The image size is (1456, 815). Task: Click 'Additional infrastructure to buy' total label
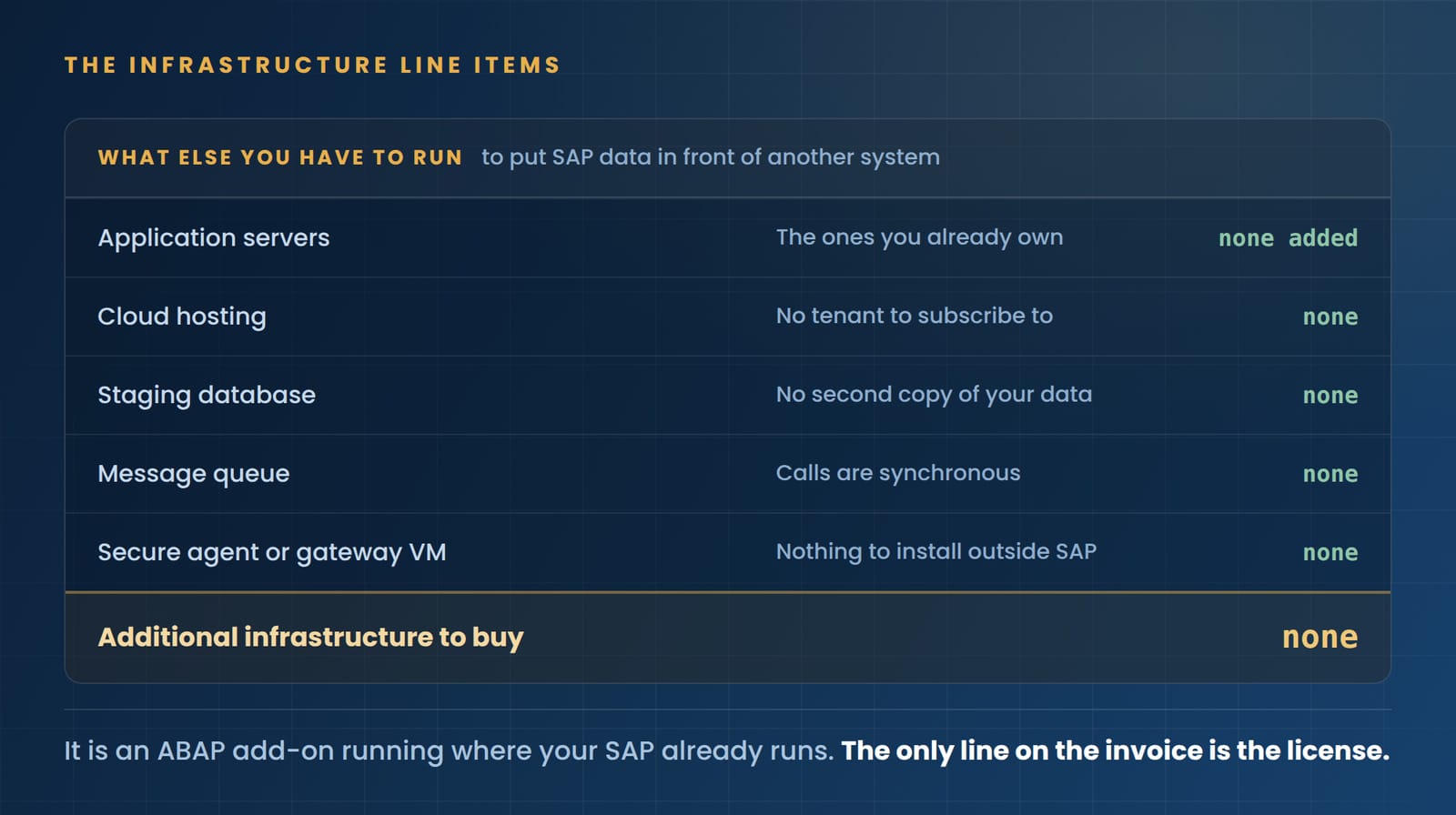[x=311, y=638]
